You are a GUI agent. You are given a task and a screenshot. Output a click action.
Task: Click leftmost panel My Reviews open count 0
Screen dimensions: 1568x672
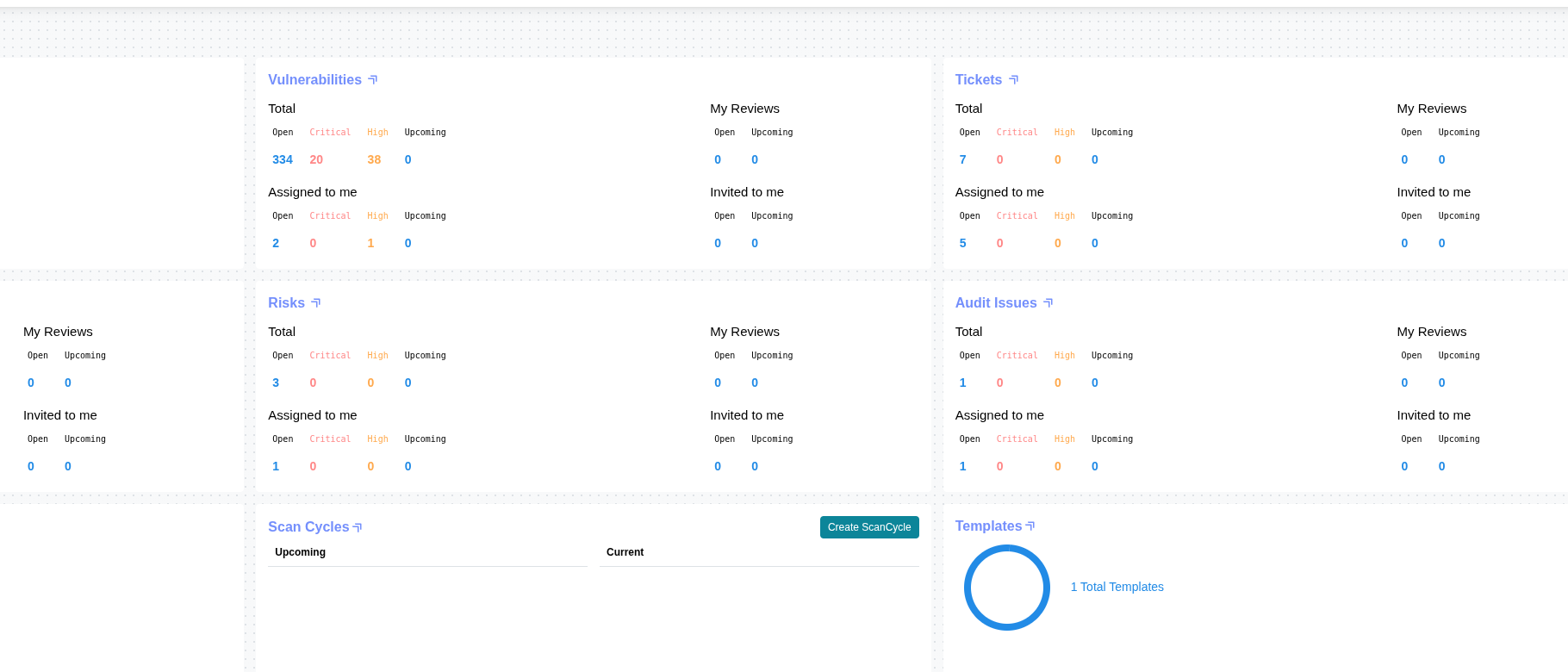tap(31, 383)
